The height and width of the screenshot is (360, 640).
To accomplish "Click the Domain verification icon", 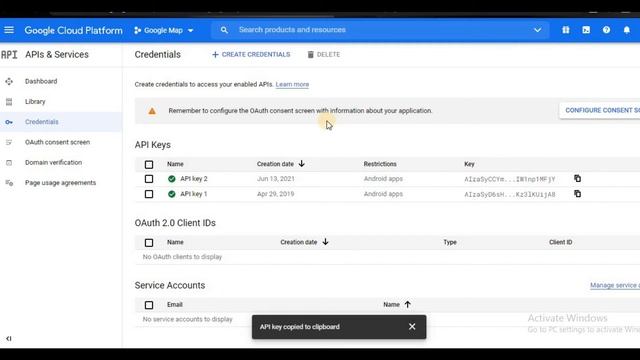I will point(9,162).
